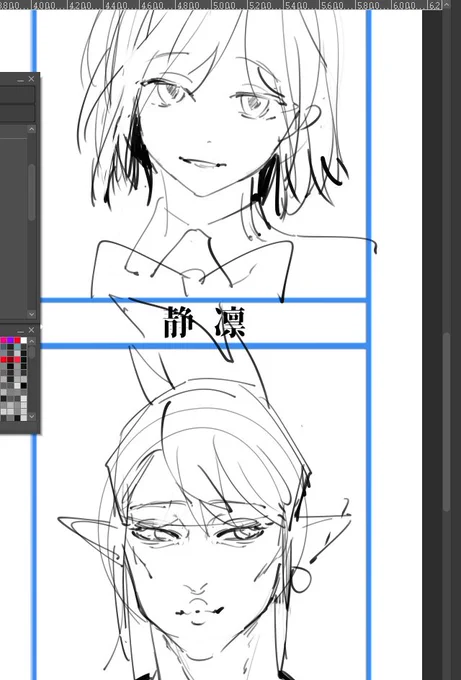The height and width of the screenshot is (680, 461).
Task: Pick the purple swatch in the palette
Action: (10, 340)
